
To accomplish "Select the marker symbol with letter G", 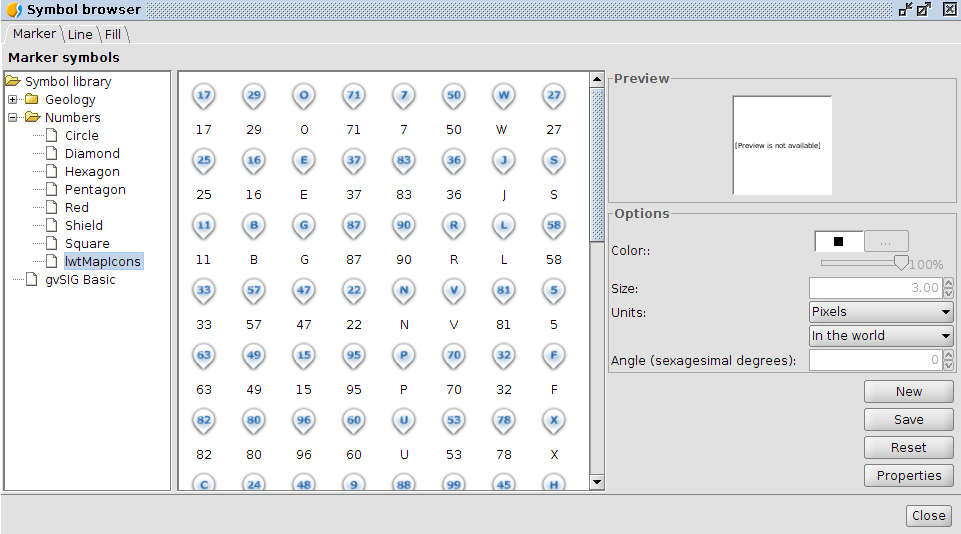I will [304, 226].
